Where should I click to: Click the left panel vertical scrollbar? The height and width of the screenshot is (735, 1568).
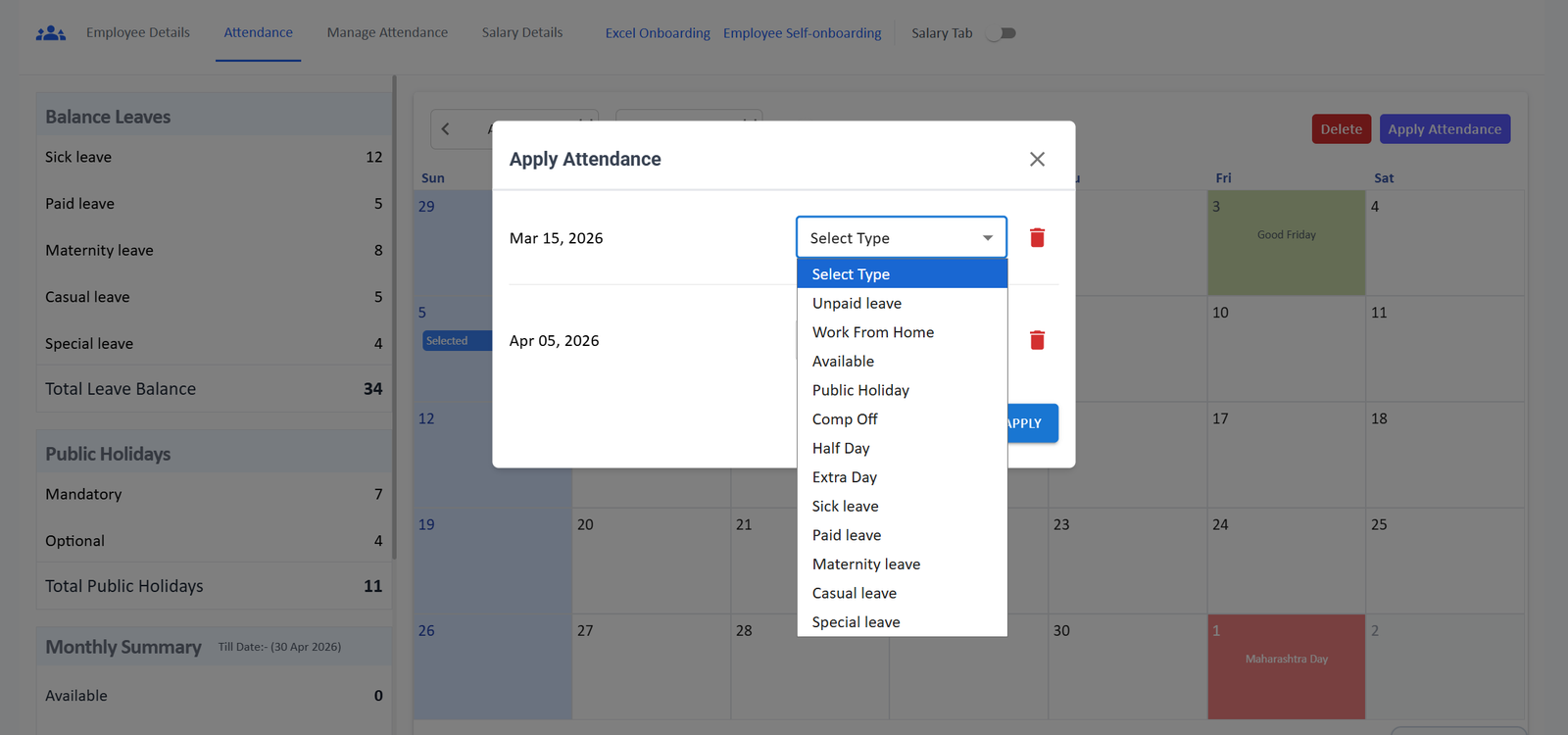coord(395,317)
